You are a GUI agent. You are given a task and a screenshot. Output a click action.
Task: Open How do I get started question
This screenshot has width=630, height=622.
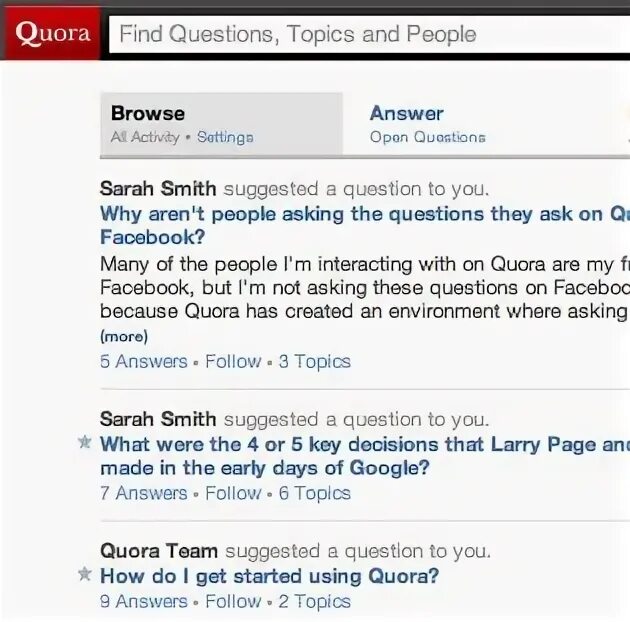click(269, 576)
